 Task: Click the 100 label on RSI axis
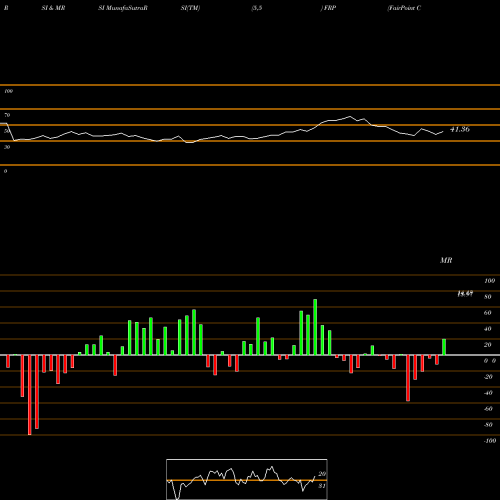(8, 91)
